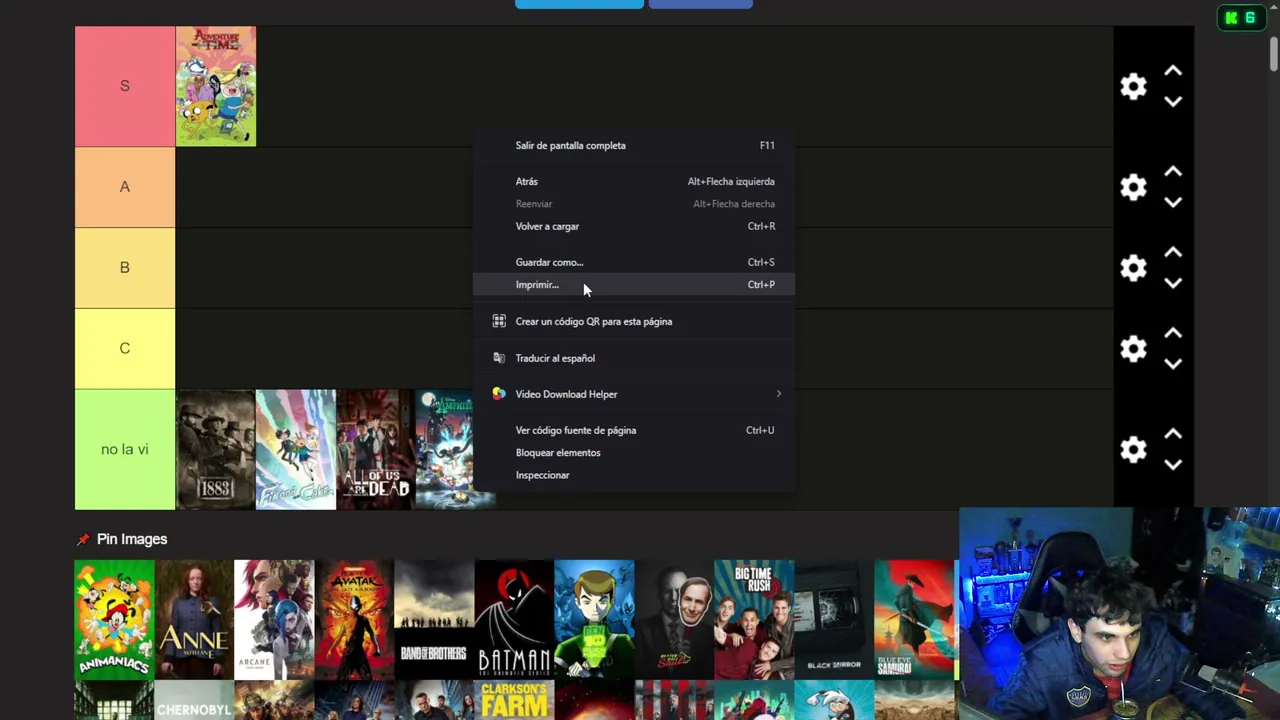This screenshot has height=720, width=1280.
Task: Open settings gear for tier S
Action: (1133, 87)
